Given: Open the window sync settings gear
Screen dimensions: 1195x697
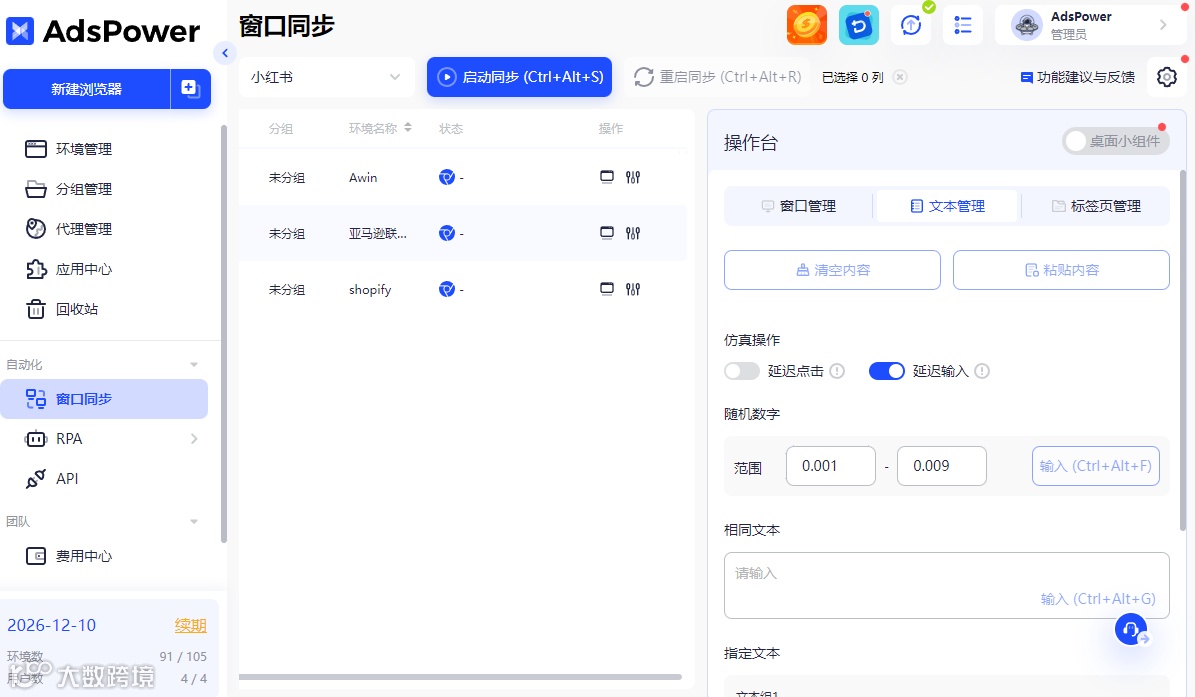Looking at the screenshot, I should pos(1167,77).
